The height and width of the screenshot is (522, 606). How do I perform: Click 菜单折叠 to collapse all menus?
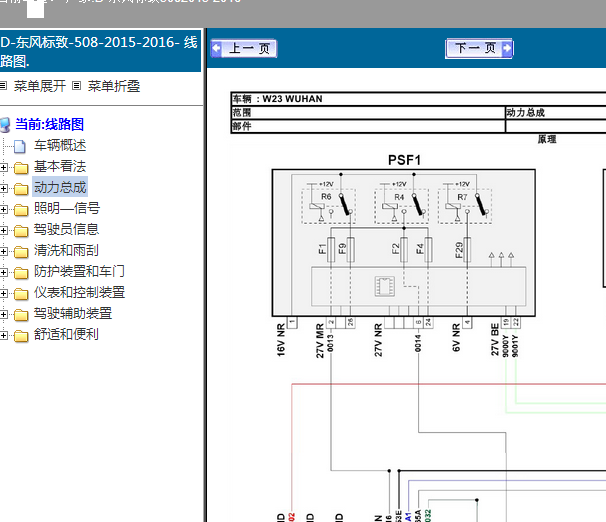[x=114, y=86]
